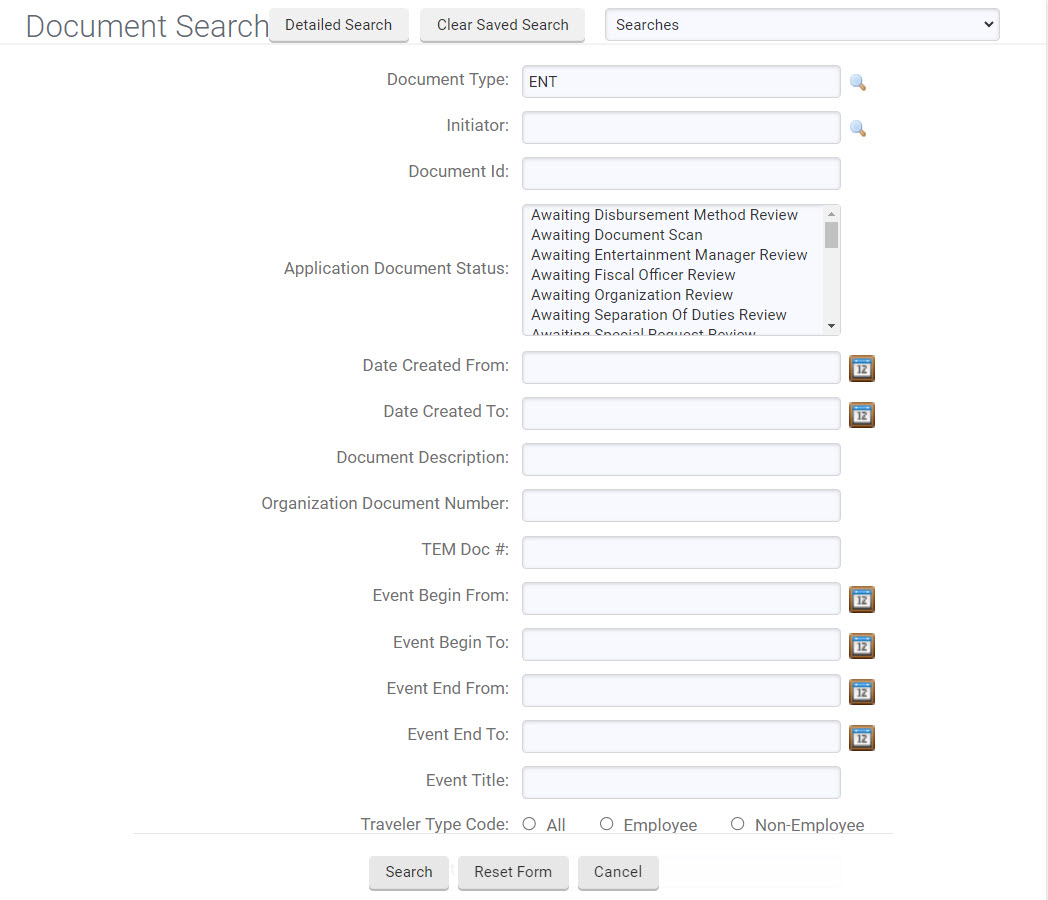Open the Event End From calendar picker
1048x900 pixels.
point(861,691)
